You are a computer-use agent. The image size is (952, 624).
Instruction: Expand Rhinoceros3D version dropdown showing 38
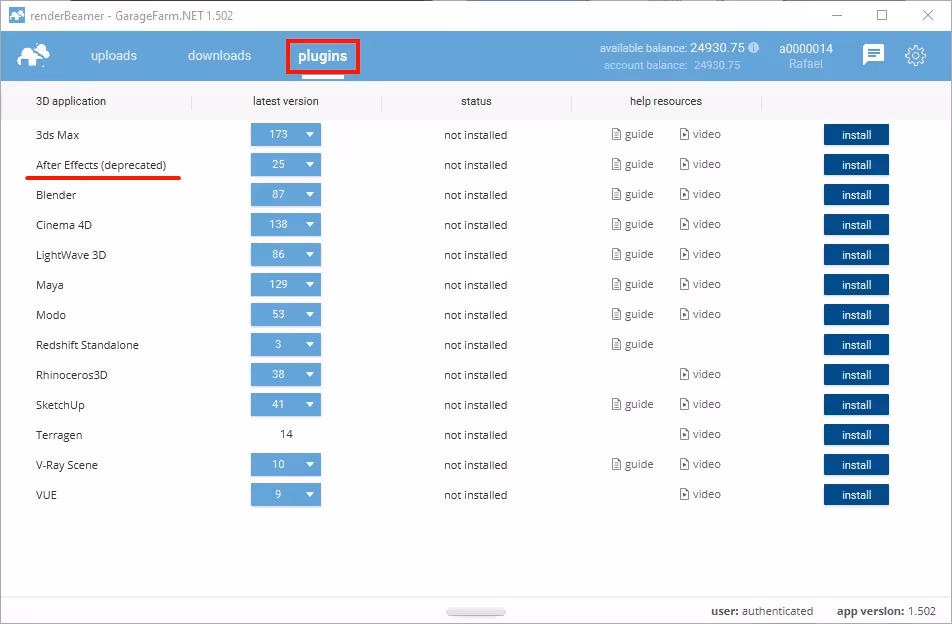tap(286, 375)
